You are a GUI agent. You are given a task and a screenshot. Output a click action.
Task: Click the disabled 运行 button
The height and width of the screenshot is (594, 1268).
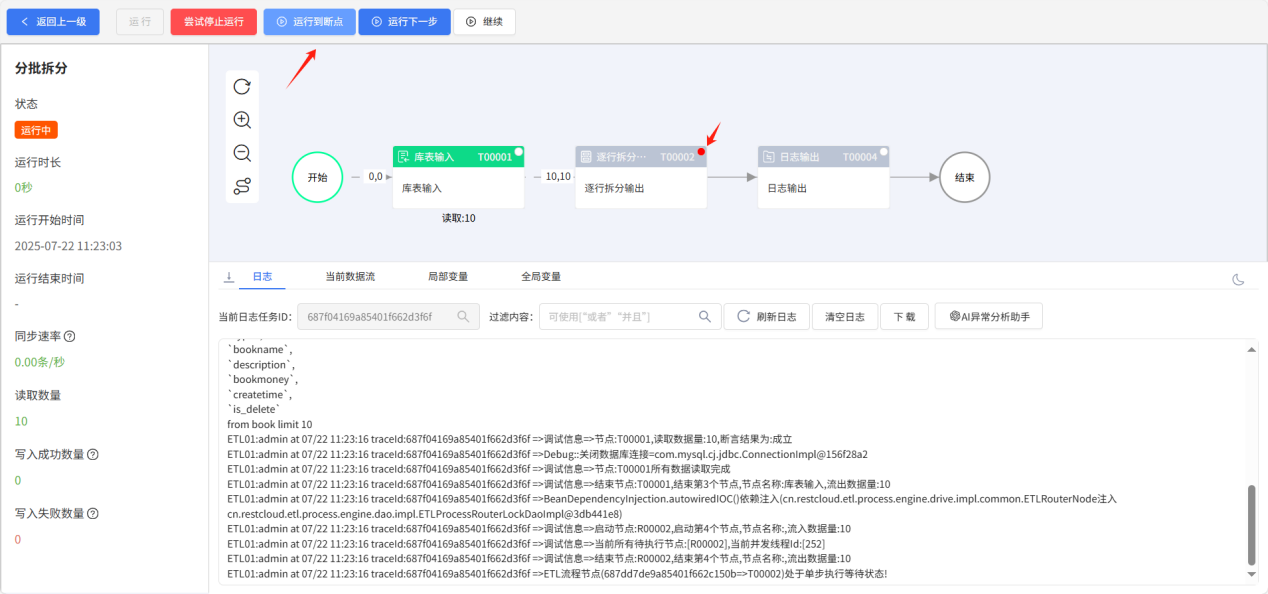pyautogui.click(x=140, y=22)
